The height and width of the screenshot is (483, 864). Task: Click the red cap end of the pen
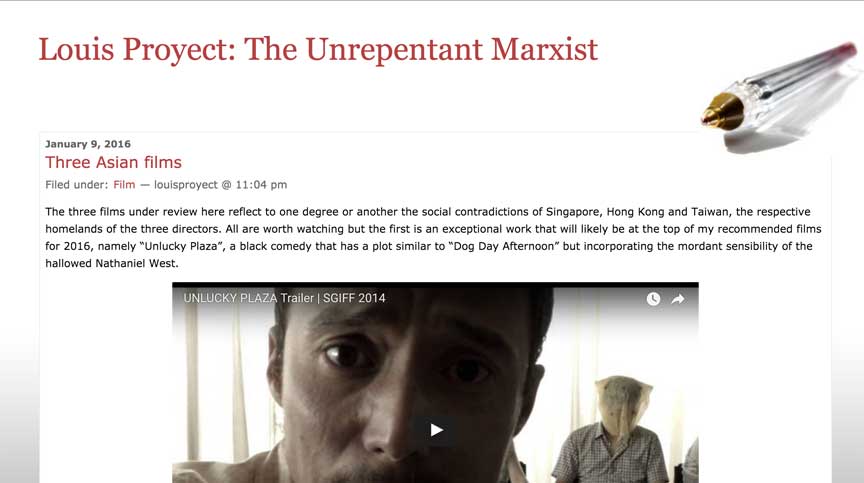(842, 53)
